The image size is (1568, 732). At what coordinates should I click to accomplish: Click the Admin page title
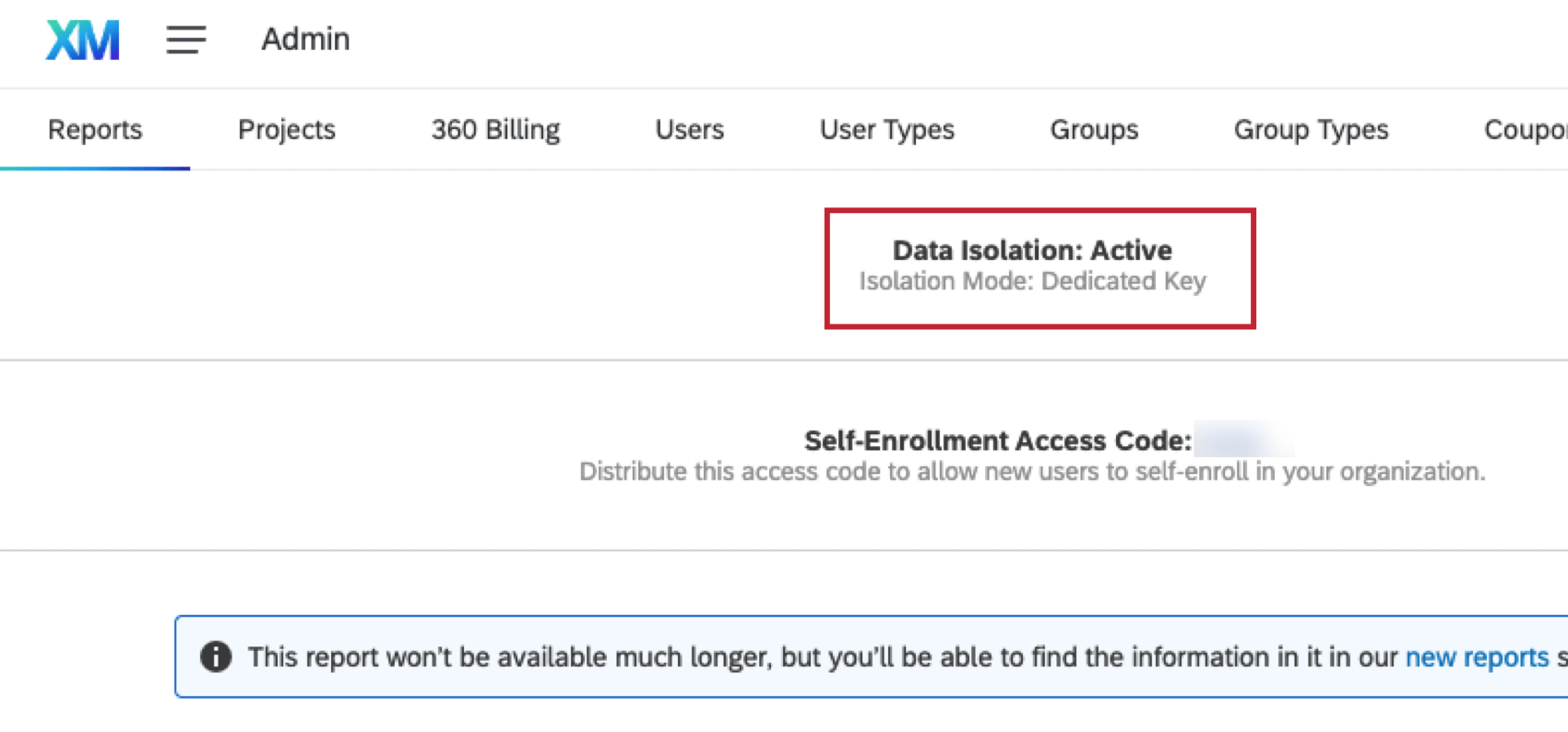coord(305,40)
